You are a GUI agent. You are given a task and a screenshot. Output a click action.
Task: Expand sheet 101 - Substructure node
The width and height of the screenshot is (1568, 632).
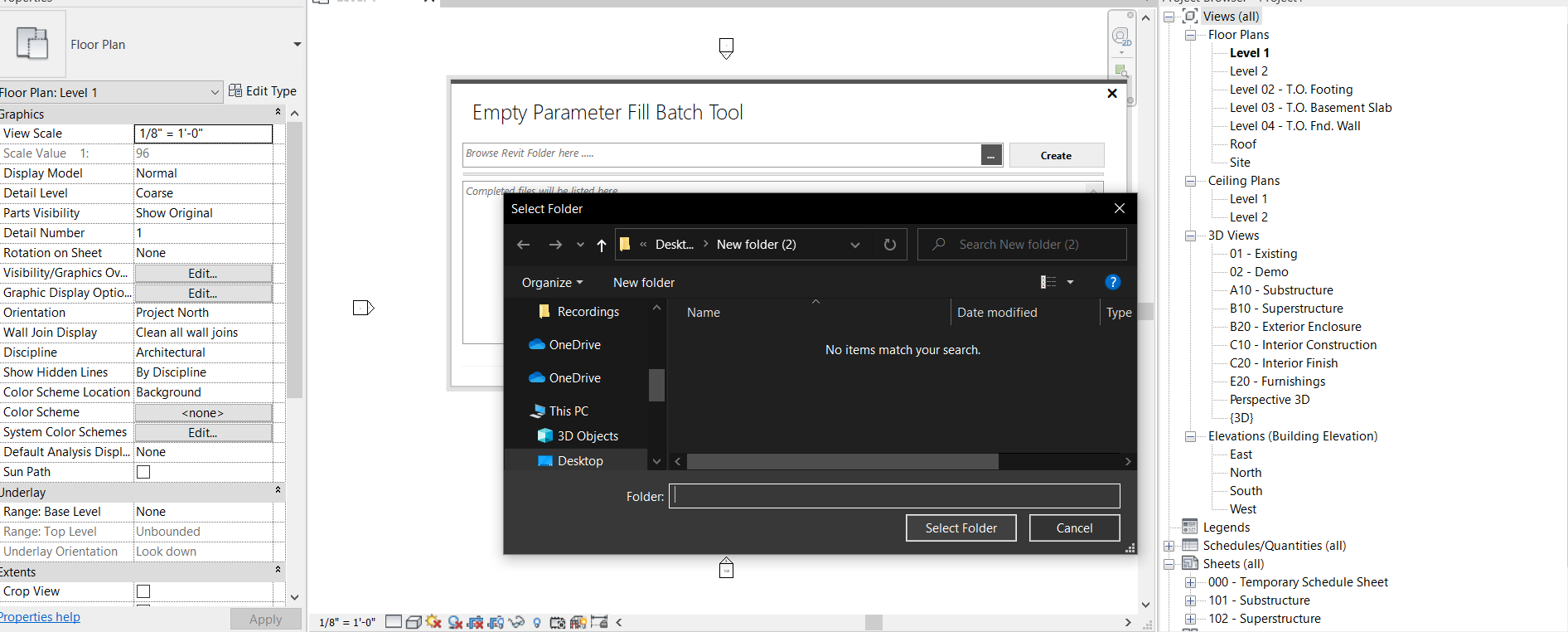(x=1190, y=600)
